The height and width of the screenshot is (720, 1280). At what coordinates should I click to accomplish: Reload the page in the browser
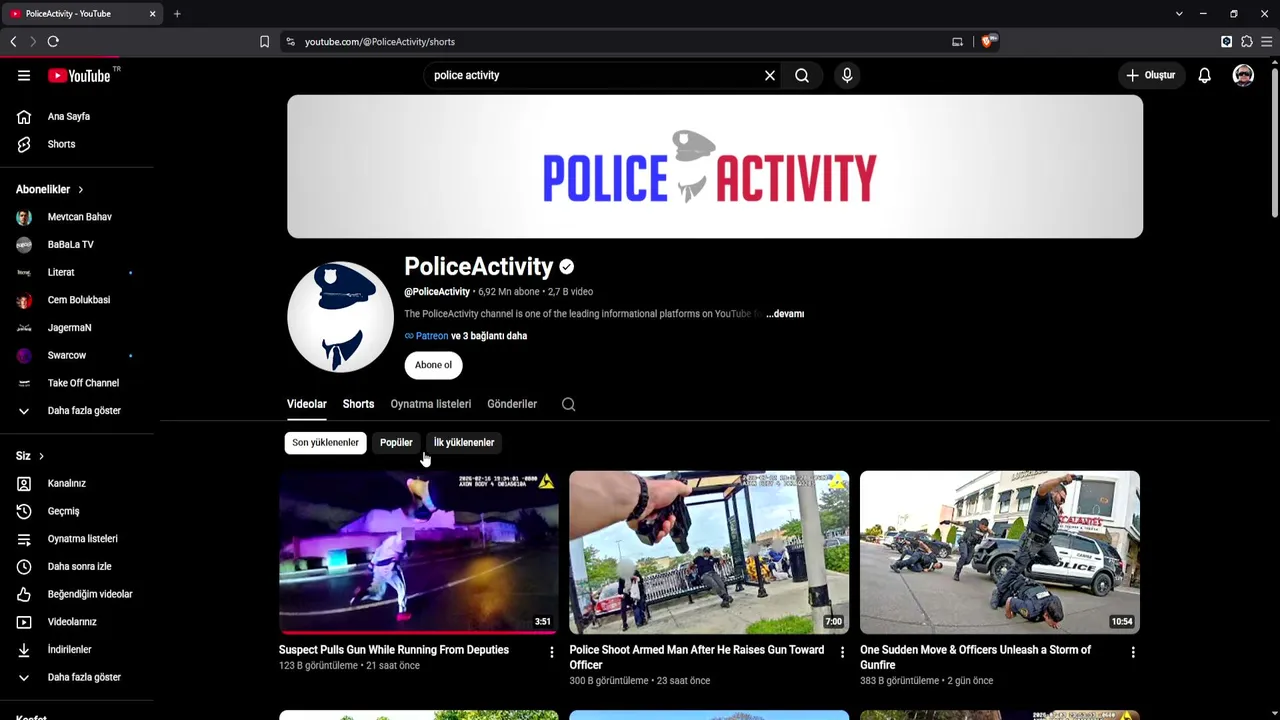point(53,42)
